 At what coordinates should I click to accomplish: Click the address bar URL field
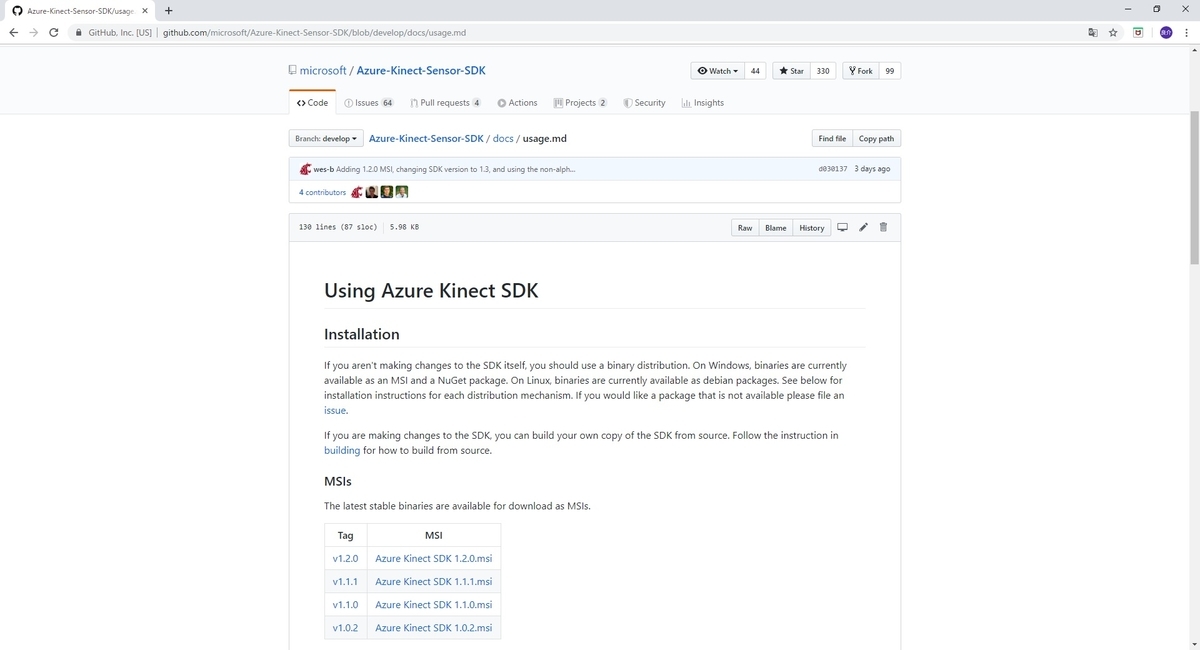600,32
